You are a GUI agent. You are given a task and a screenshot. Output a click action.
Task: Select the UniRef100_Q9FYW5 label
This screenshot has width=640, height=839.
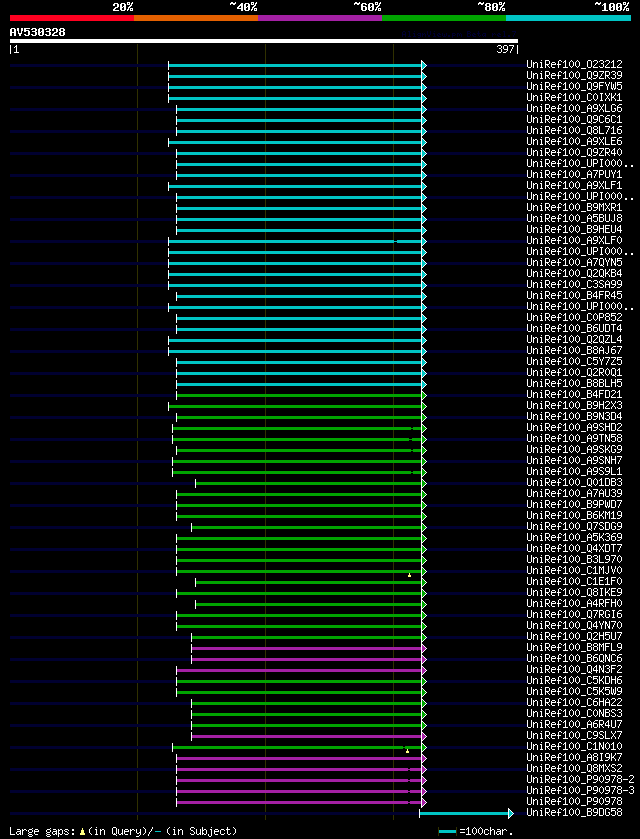tap(574, 86)
